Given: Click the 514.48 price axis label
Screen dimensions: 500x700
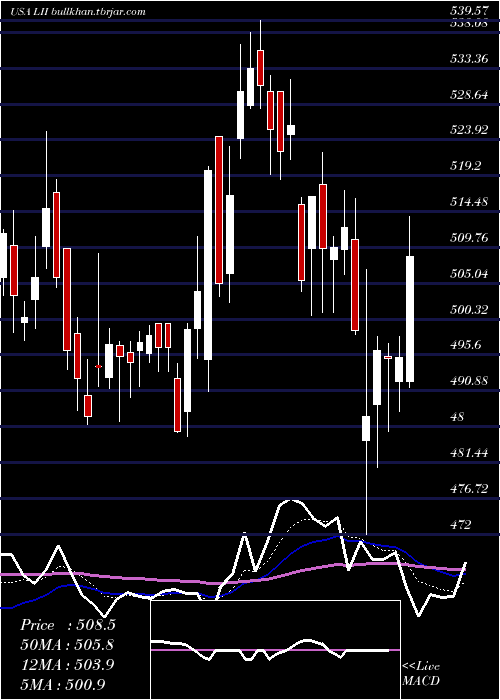Looking at the screenshot, I should (x=469, y=202).
